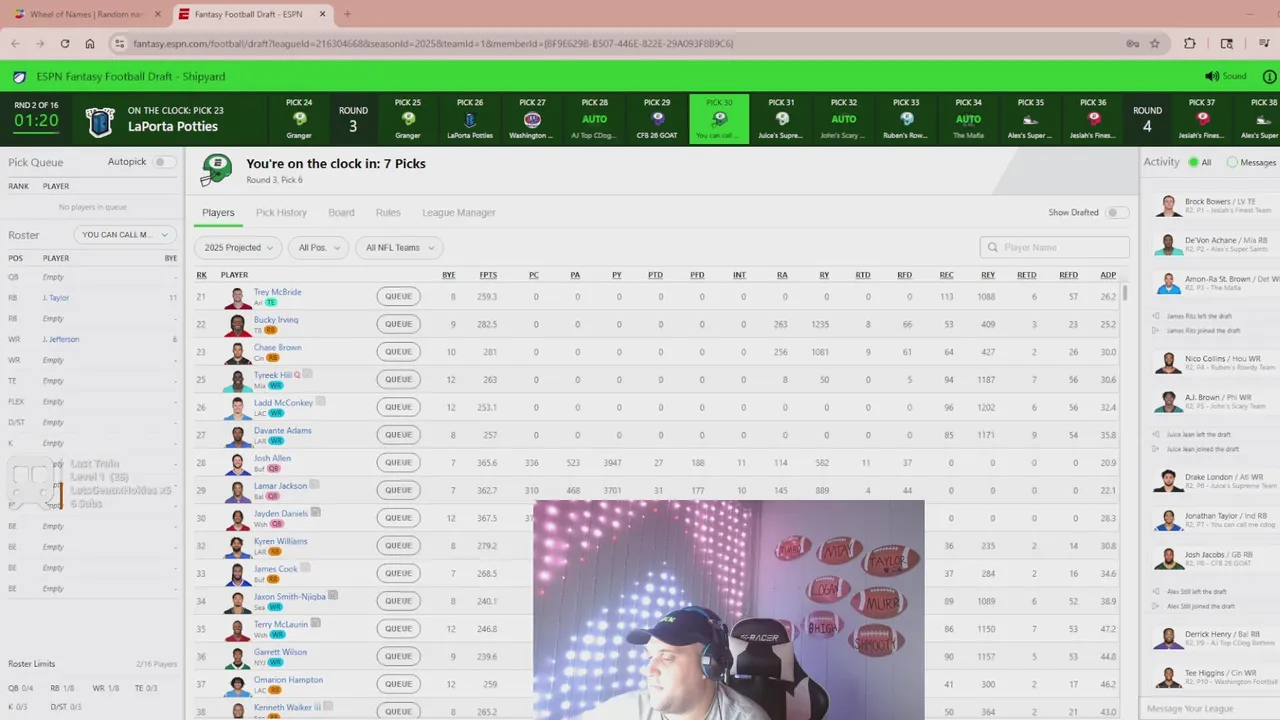This screenshot has width=1280, height=720.
Task: Click the Pick 27 Washington team logo
Action: [532, 119]
